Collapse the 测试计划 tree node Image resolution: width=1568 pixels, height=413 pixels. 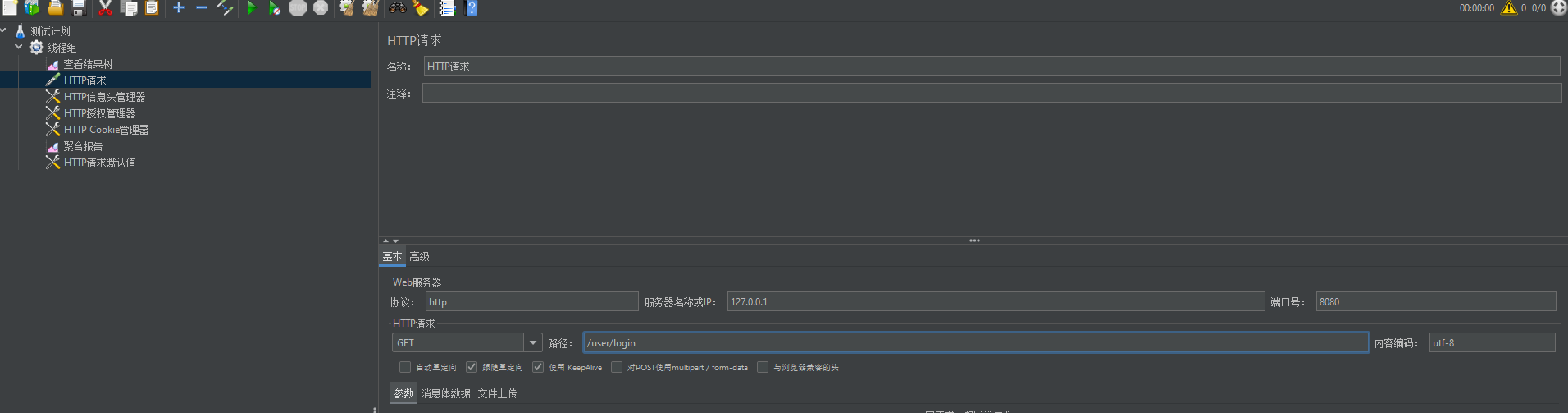tap(3, 30)
